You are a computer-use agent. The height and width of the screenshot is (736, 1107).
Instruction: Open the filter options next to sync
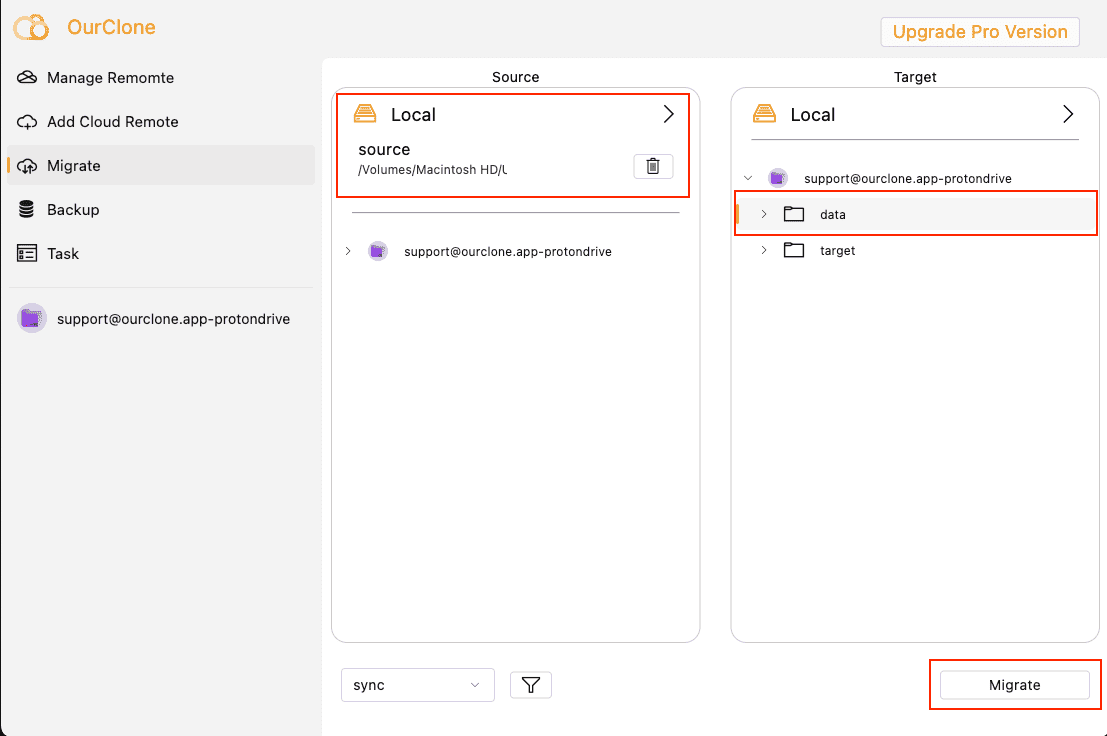[x=531, y=684]
